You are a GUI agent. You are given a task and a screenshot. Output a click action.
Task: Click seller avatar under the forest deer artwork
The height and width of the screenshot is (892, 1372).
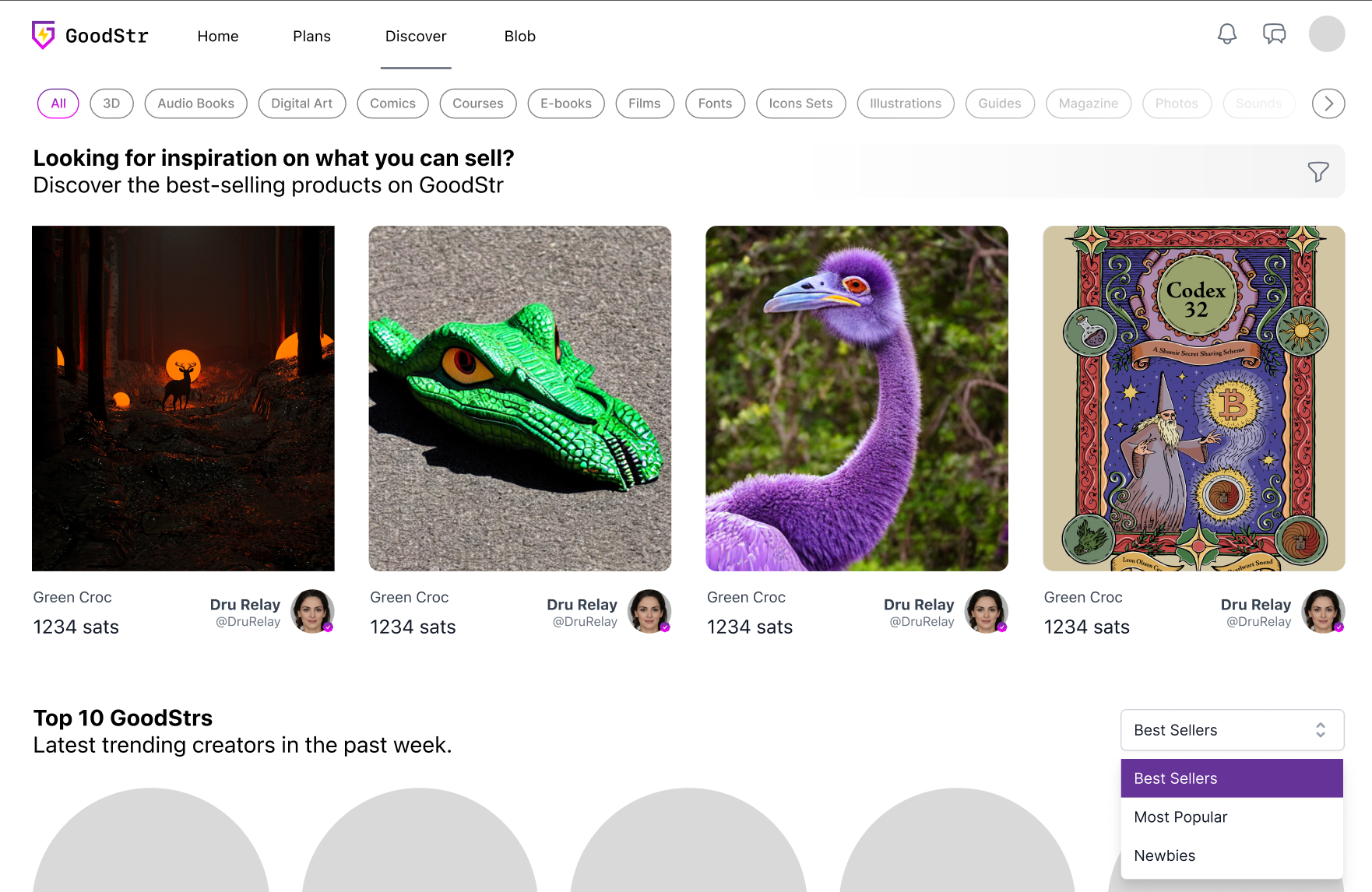(312, 611)
